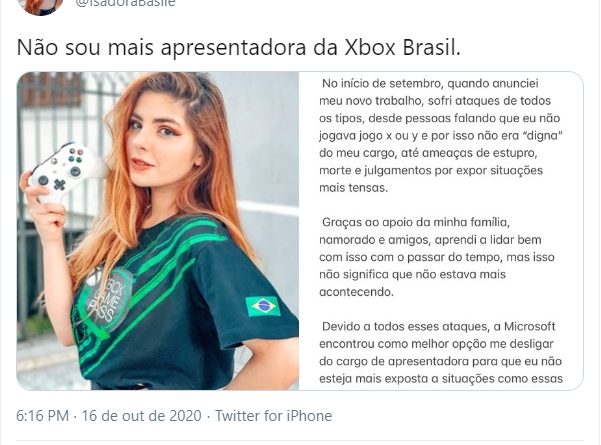Open the photo of woman holding controller
Screen dimensions: 601x445
click(158, 231)
